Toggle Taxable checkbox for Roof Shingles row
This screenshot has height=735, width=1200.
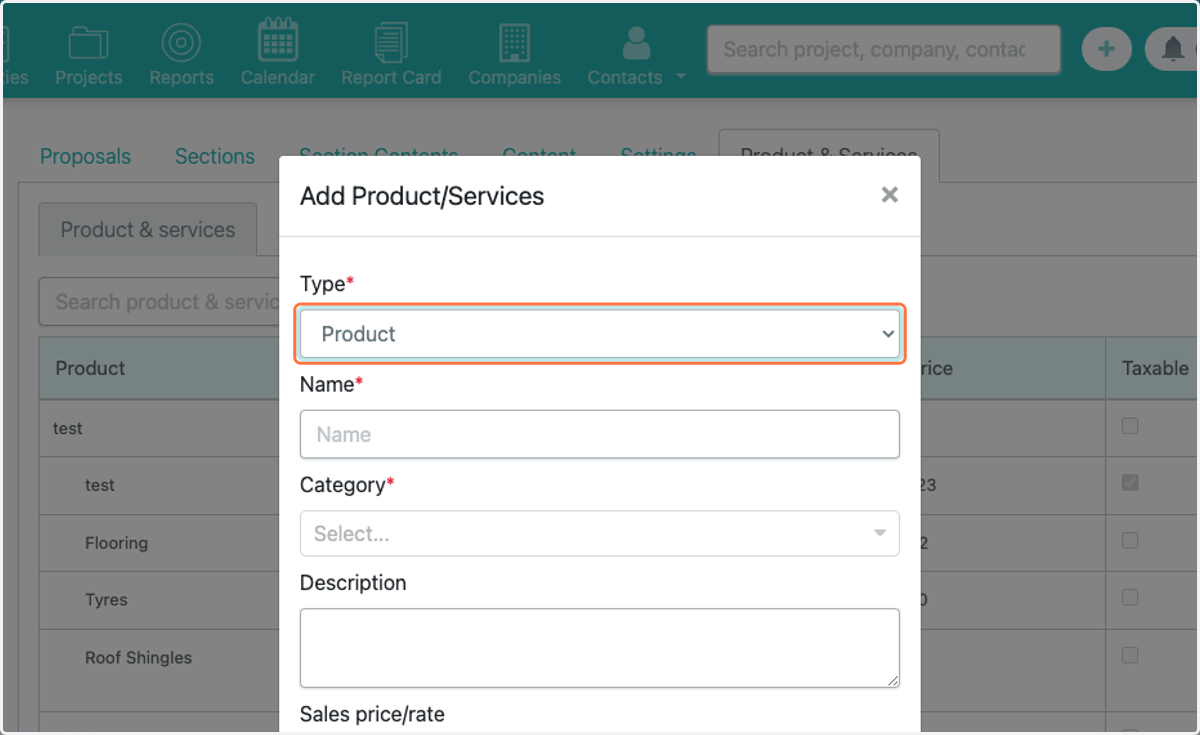pos(1130,656)
